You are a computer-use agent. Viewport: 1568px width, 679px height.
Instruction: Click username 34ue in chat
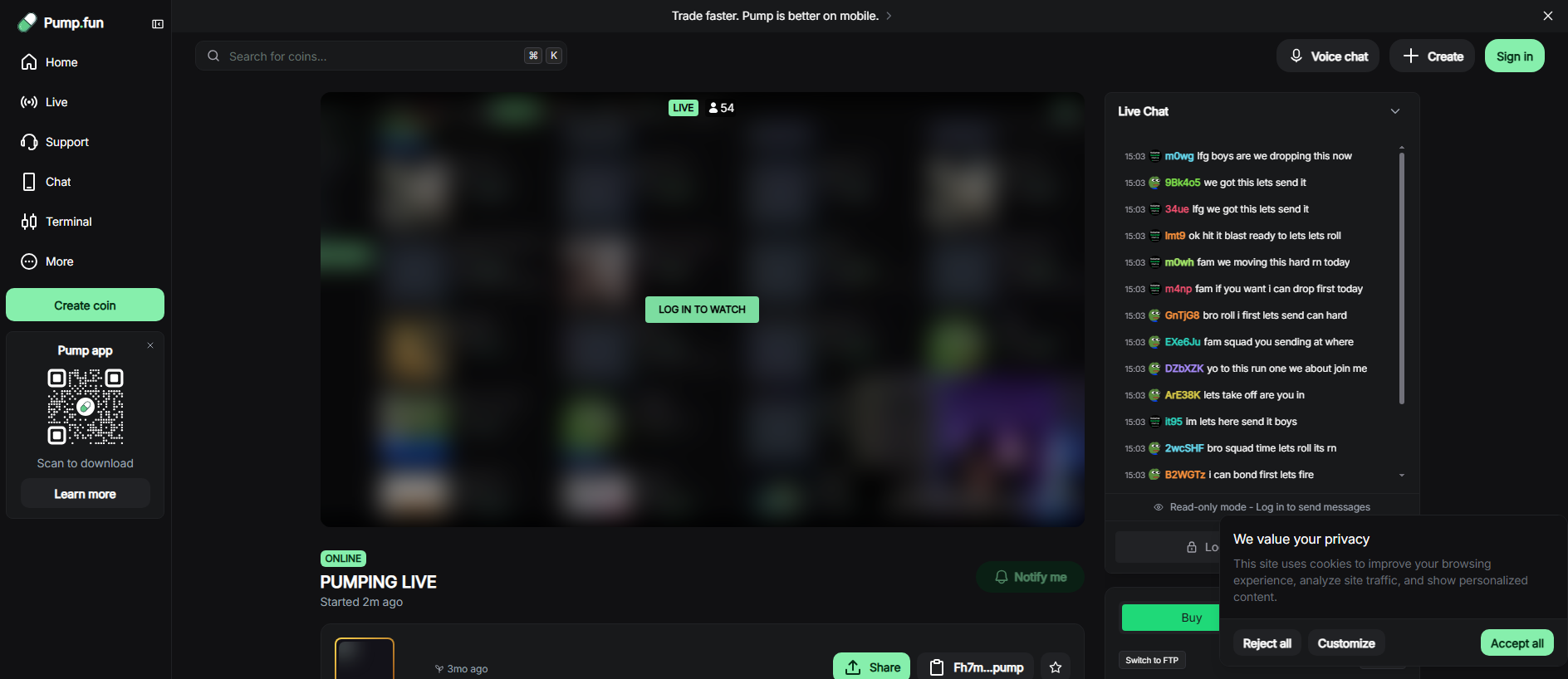(x=1177, y=209)
